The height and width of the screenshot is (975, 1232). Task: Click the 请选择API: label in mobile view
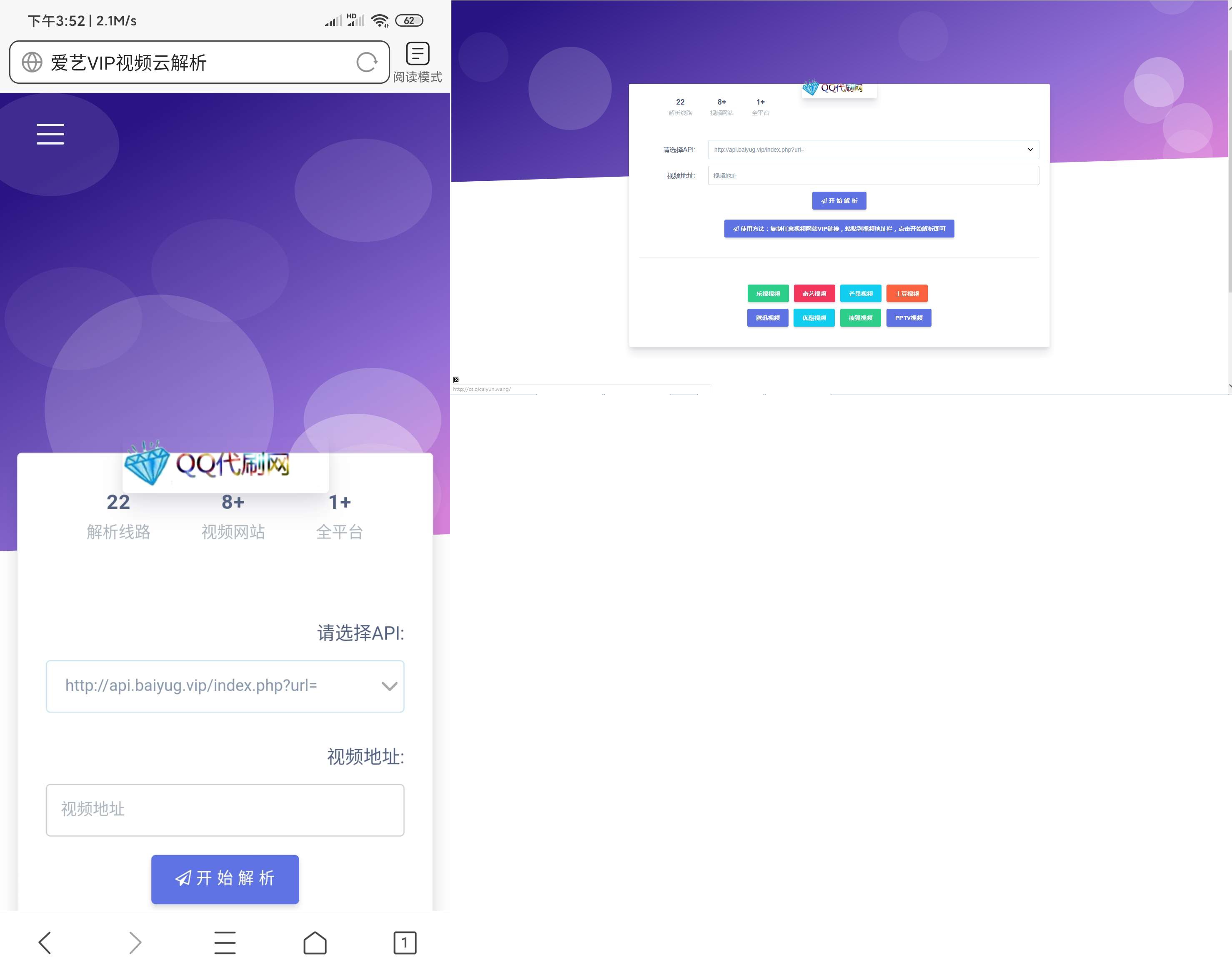(360, 633)
